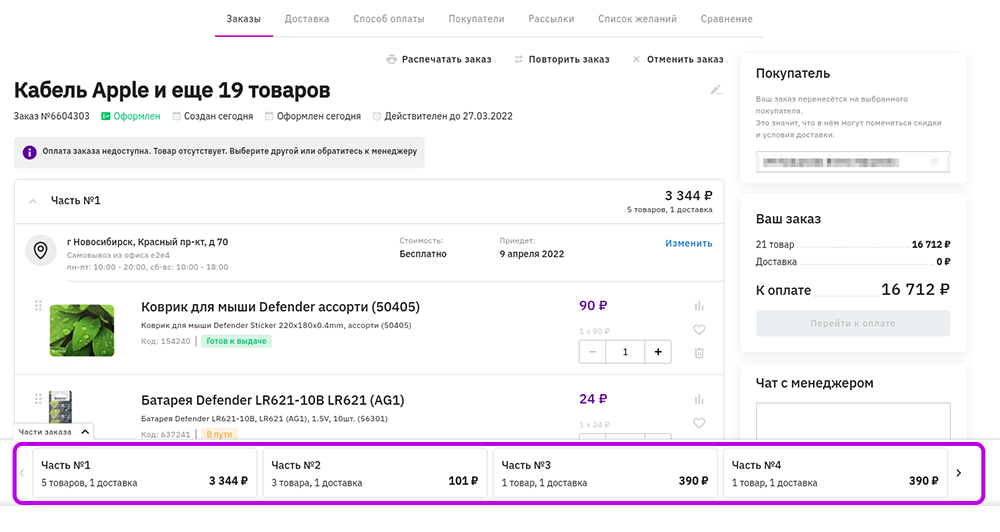Click drag handle beside the mouse pad item
The width and height of the screenshot is (1000, 532).
pos(38,306)
